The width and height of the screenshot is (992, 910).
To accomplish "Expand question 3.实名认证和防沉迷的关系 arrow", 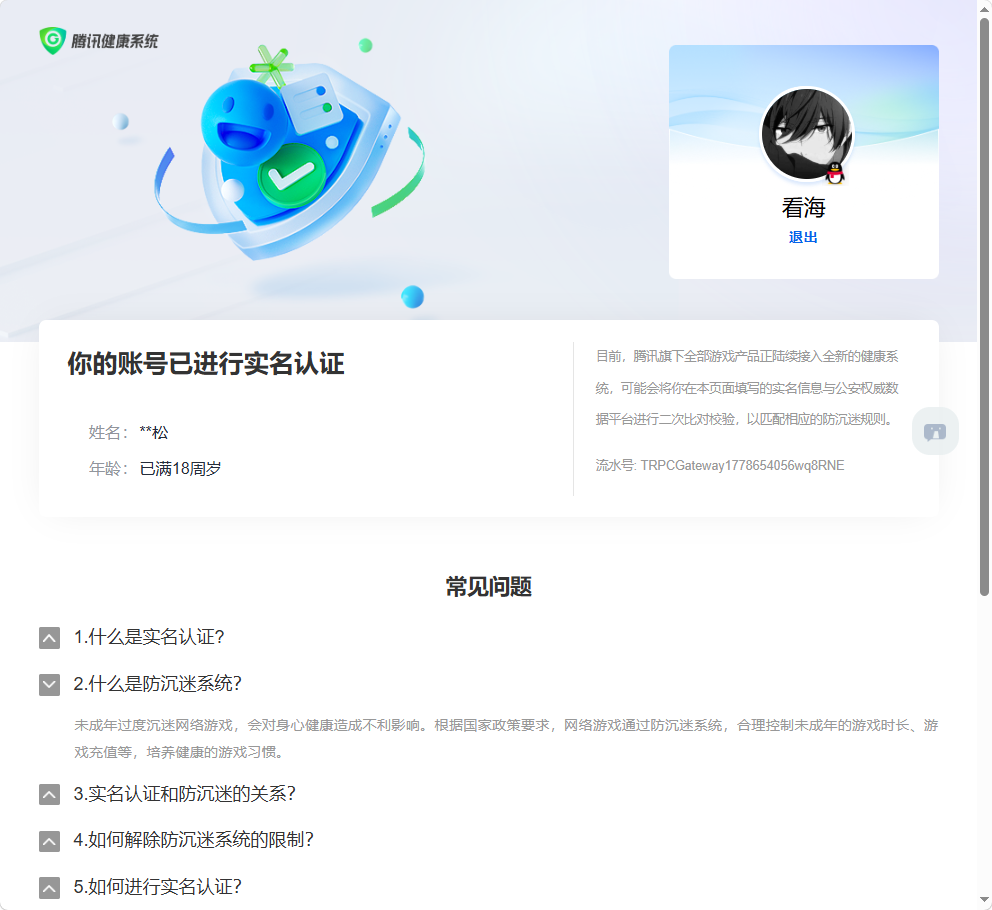I will [49, 794].
